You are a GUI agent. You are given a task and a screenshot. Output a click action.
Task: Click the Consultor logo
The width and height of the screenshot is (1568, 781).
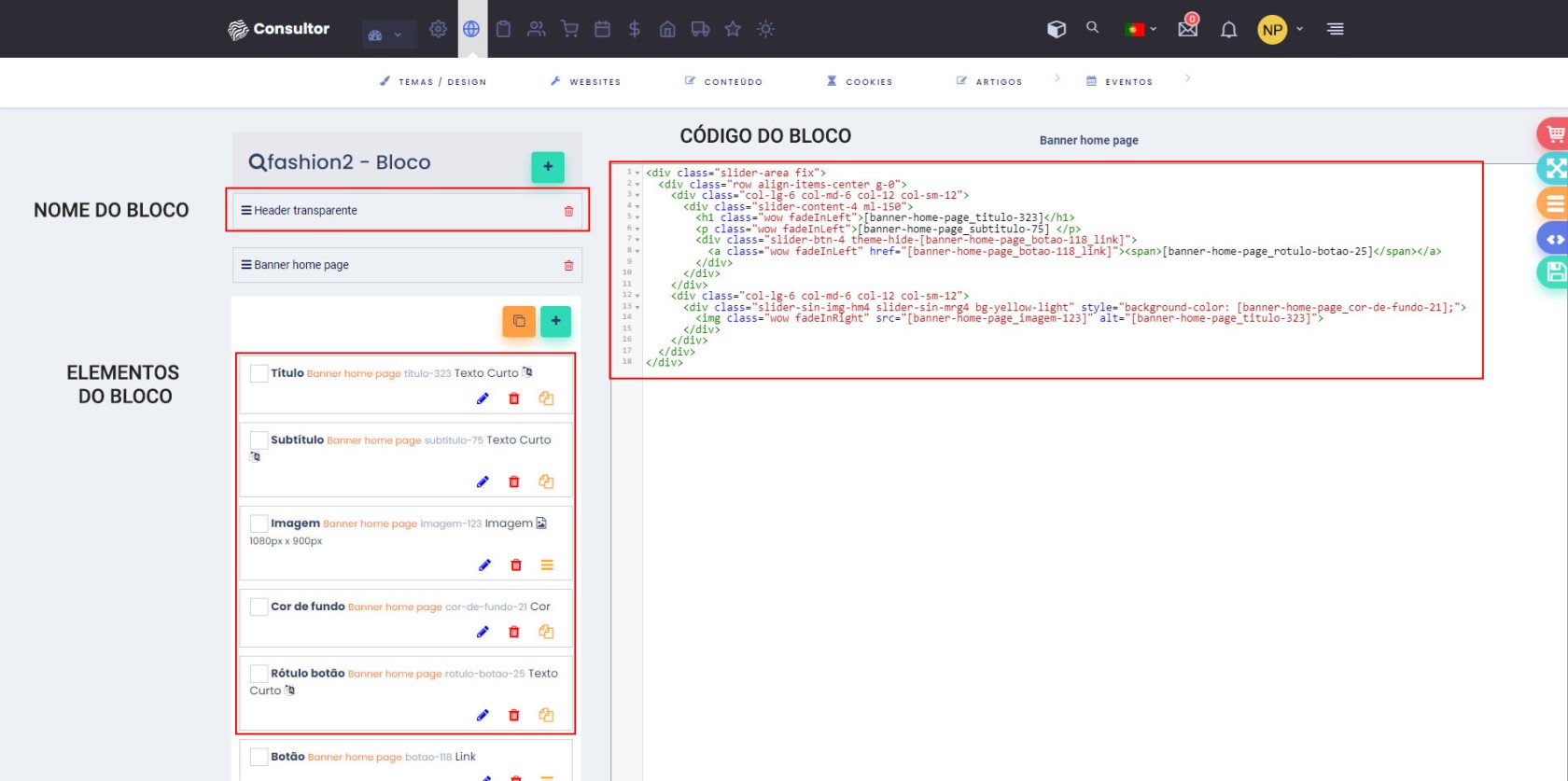279,29
